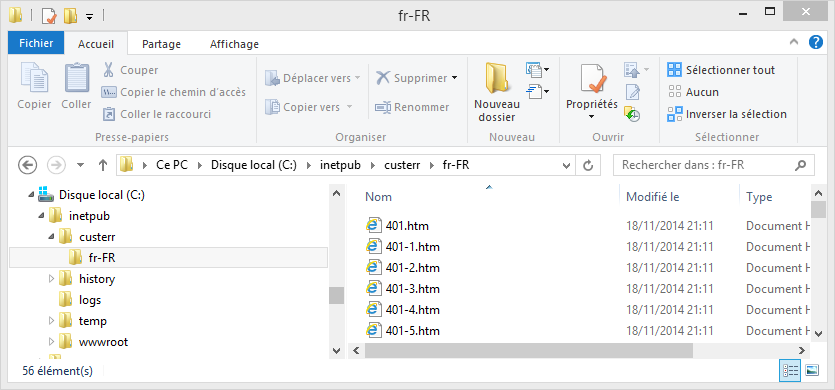This screenshot has height=390, width=835.
Task: Create a Nouveau dossier
Action: click(x=496, y=92)
